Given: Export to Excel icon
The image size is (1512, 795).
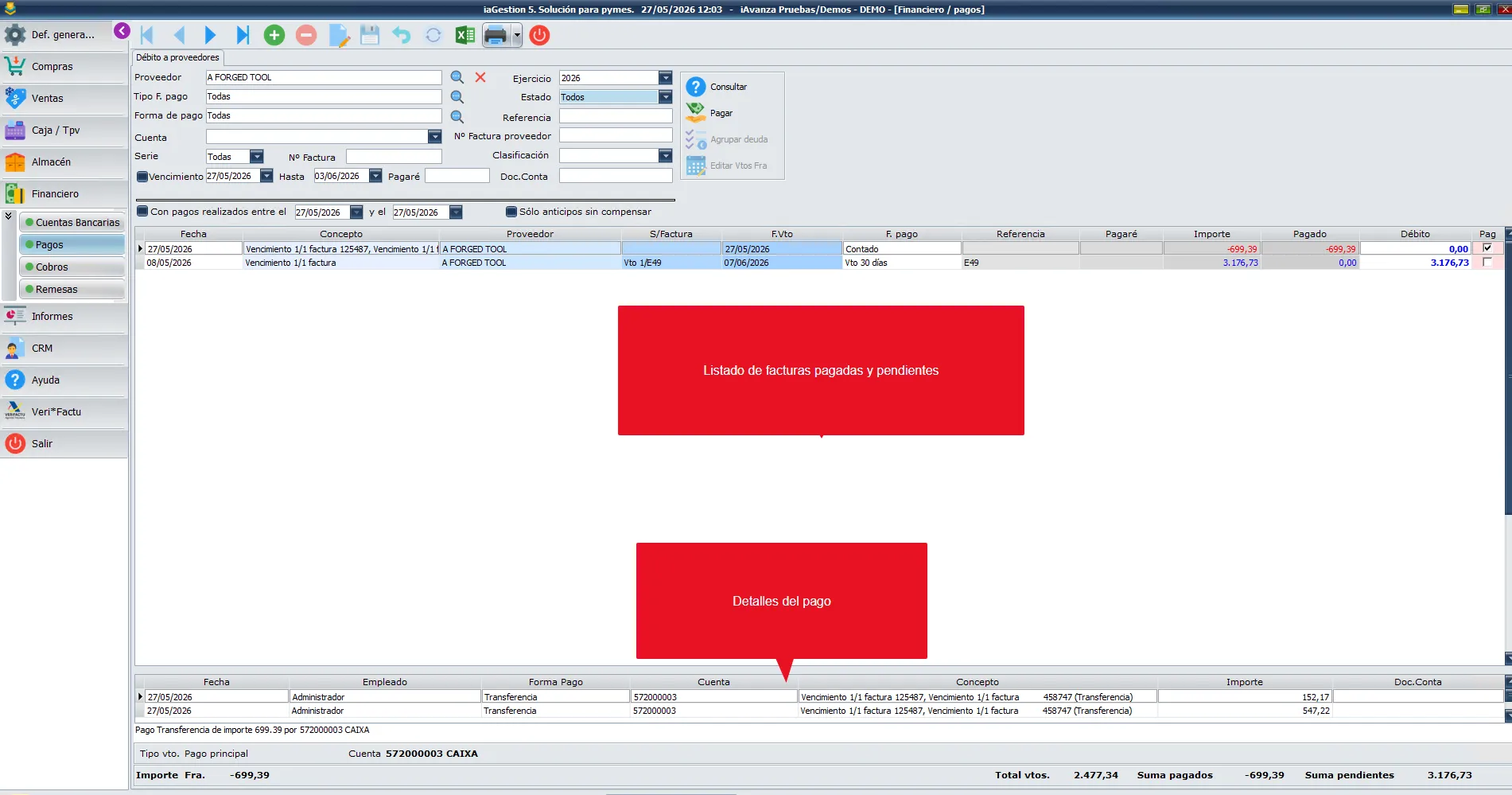Looking at the screenshot, I should coord(465,35).
